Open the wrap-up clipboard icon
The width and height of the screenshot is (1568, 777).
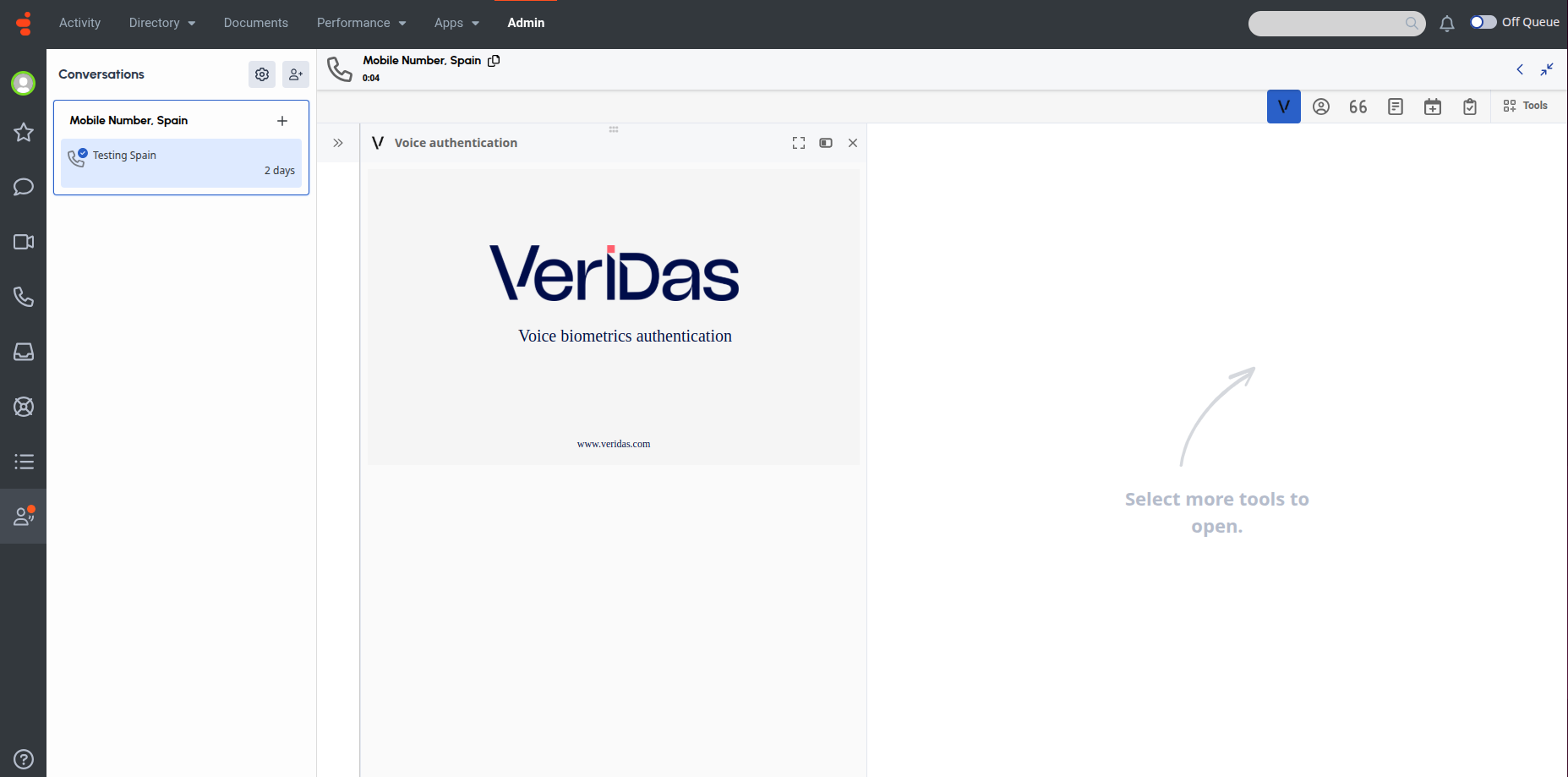click(1470, 107)
